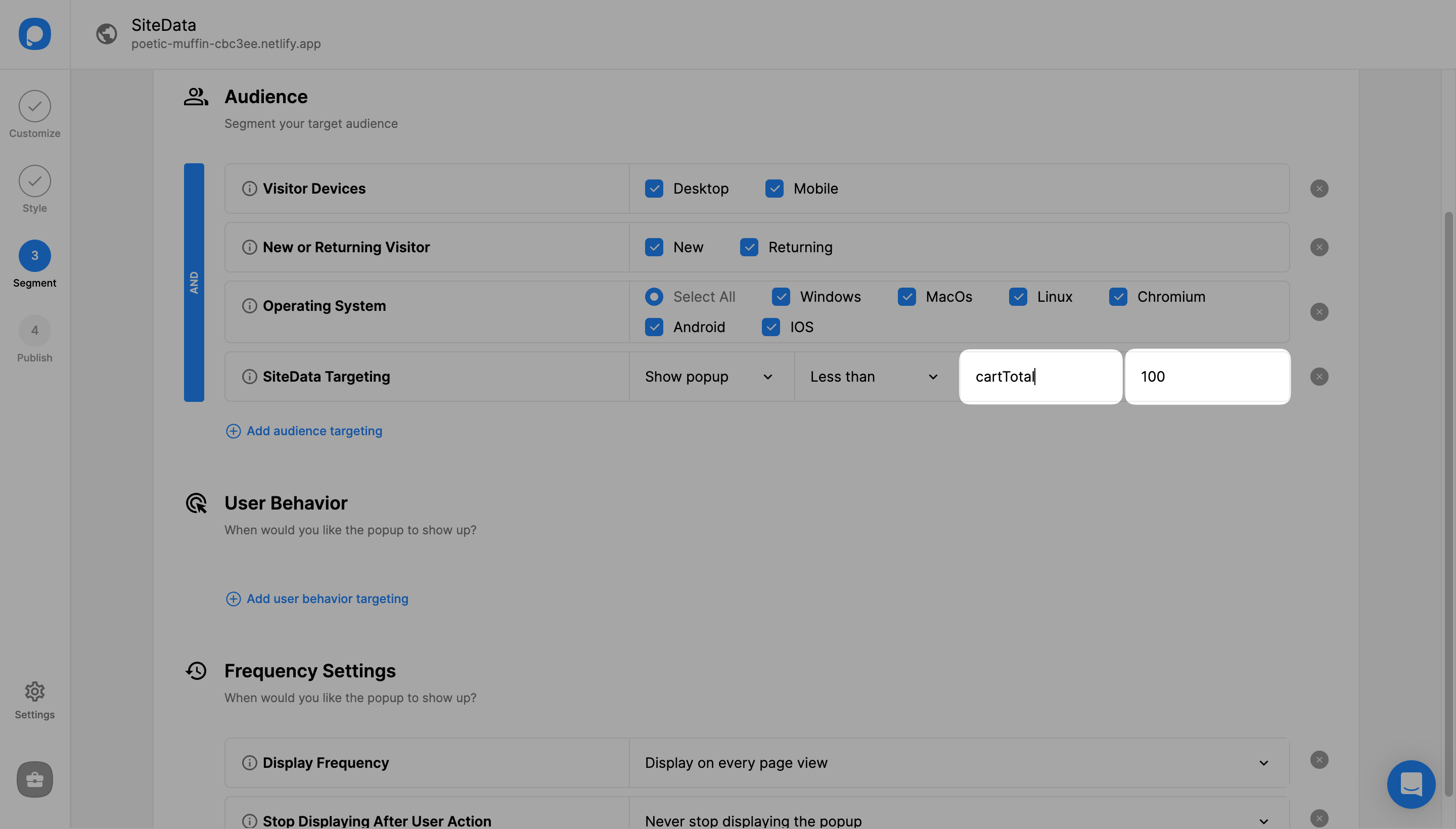Click the Segment step icon
This screenshot has height=829, width=1456.
tap(34, 255)
